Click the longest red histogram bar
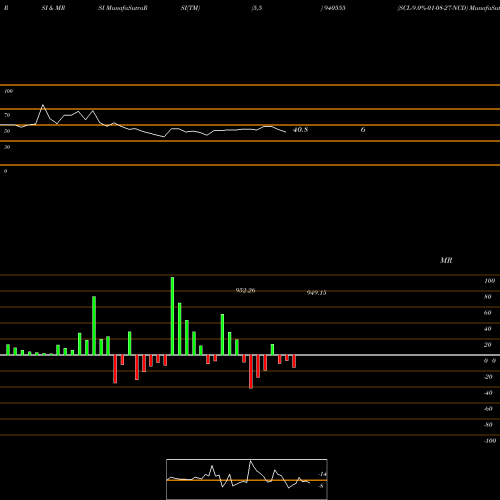The width and height of the screenshot is (500, 500). pos(251,372)
